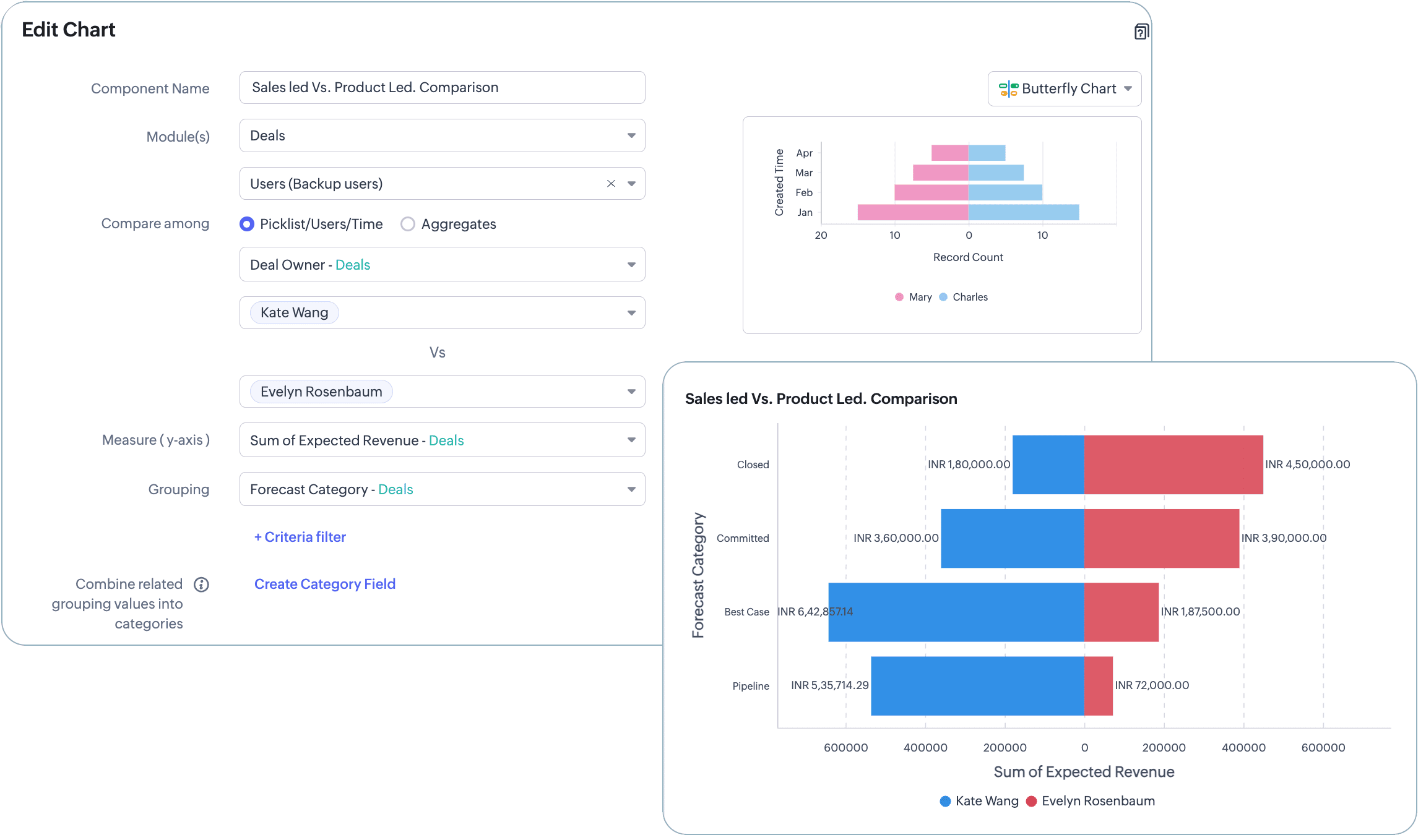Select the Aggregates radio option
1426x840 pixels.
click(407, 224)
